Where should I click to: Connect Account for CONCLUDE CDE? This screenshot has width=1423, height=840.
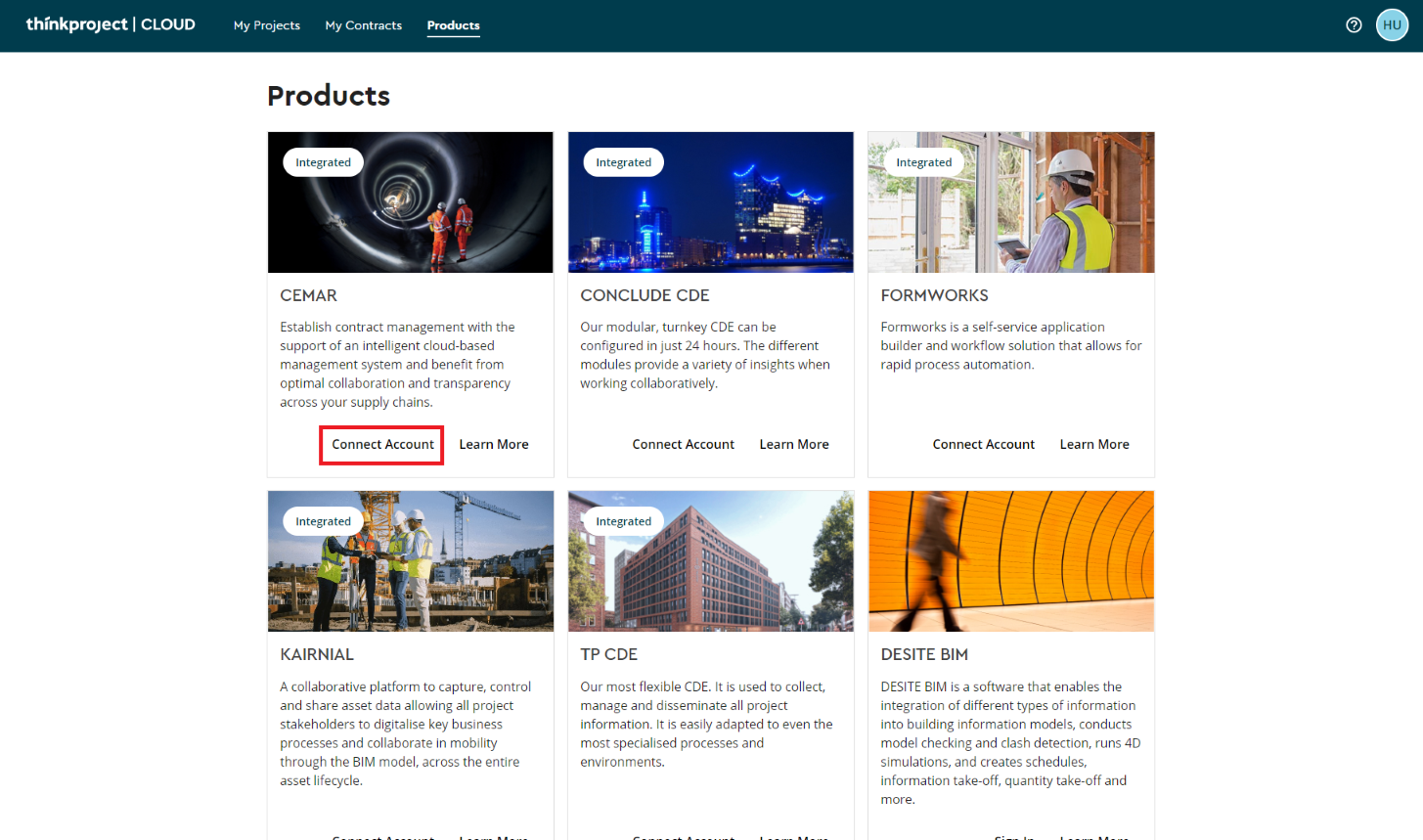pos(683,444)
